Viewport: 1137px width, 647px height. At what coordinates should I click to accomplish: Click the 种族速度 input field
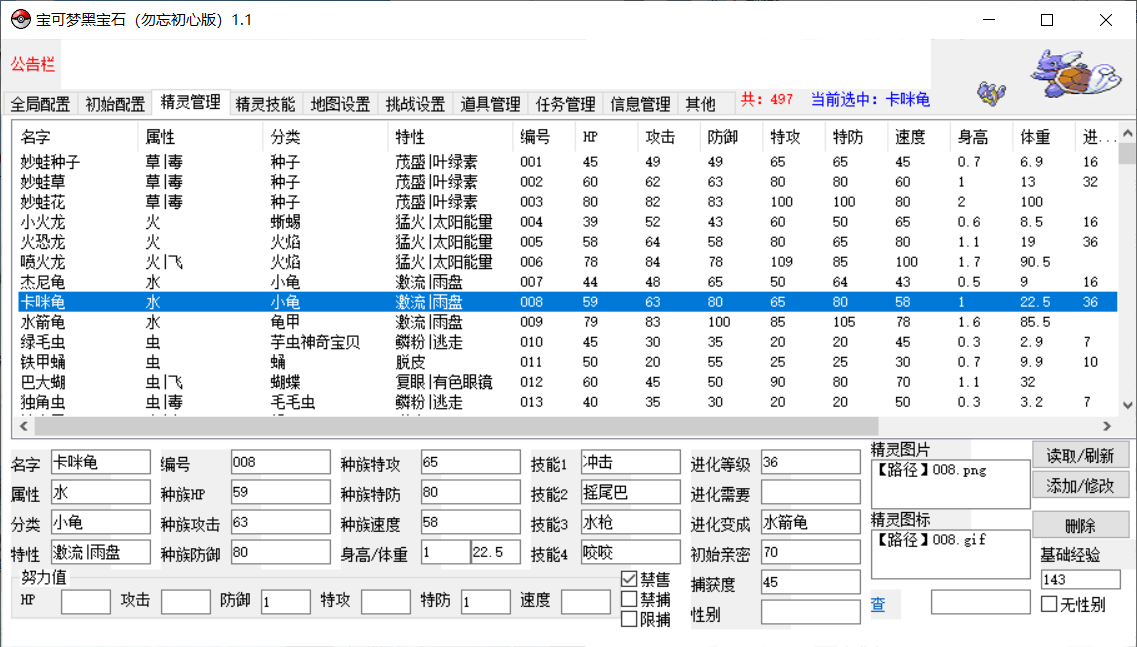pos(471,522)
